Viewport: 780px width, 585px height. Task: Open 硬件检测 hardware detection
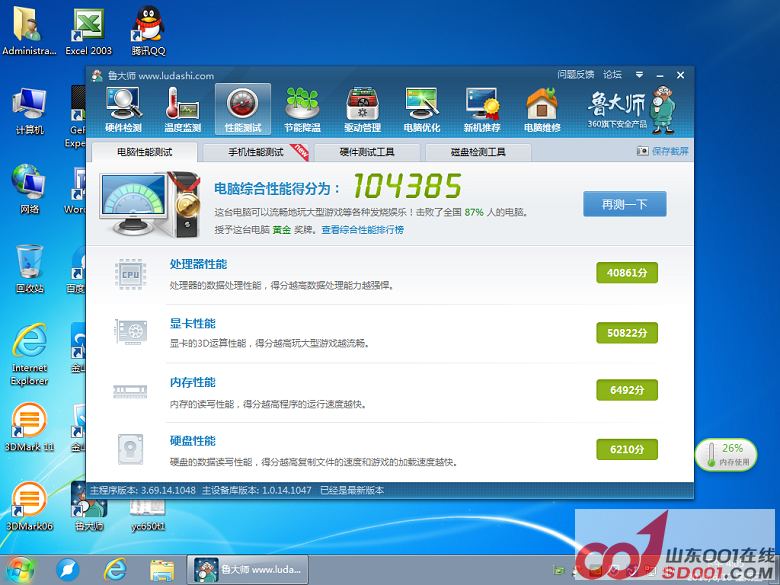pyautogui.click(x=123, y=109)
